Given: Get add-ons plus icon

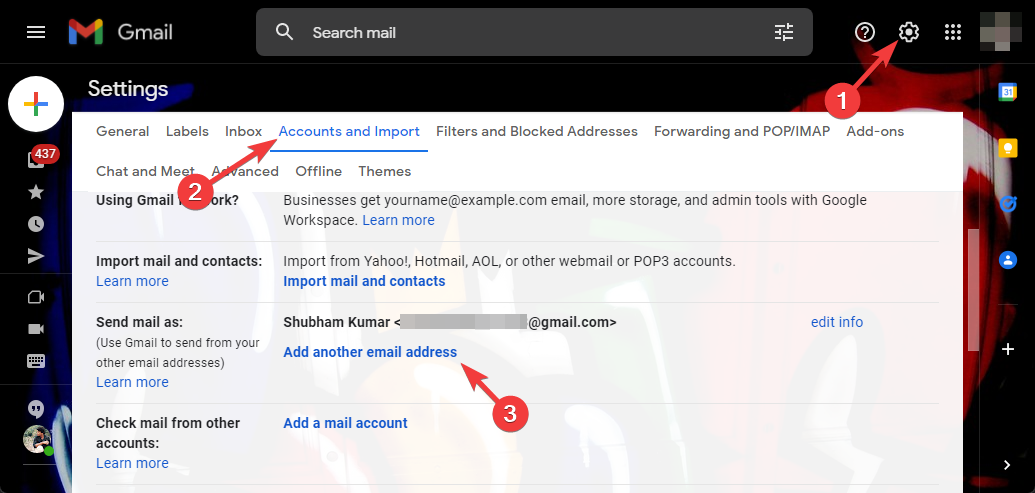Looking at the screenshot, I should tap(1007, 349).
